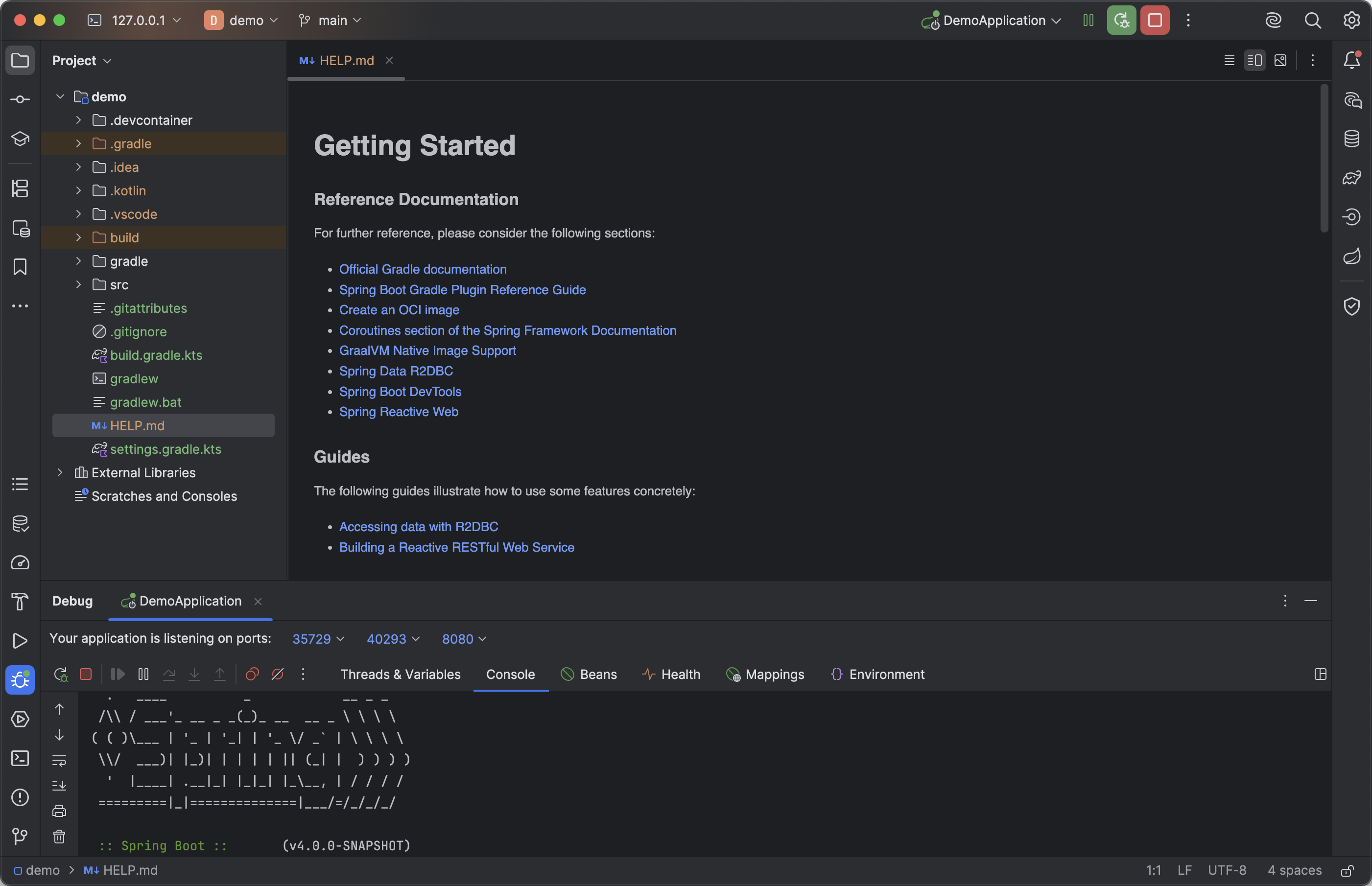Stop the application with red square

pos(1155,21)
